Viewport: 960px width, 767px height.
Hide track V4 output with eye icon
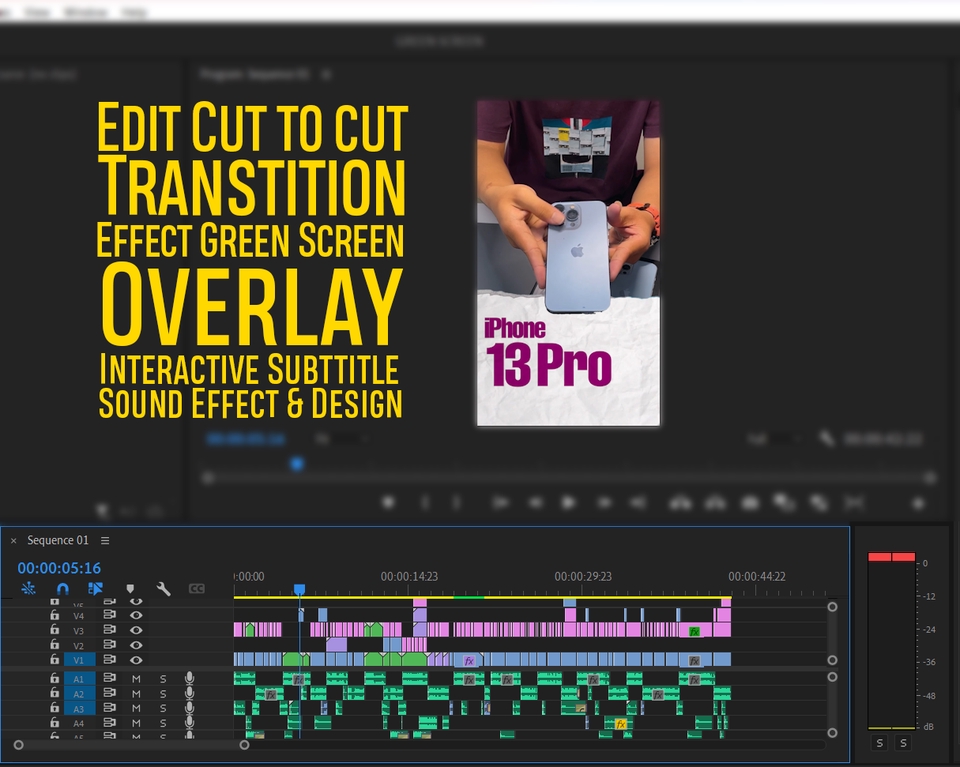pyautogui.click(x=136, y=615)
